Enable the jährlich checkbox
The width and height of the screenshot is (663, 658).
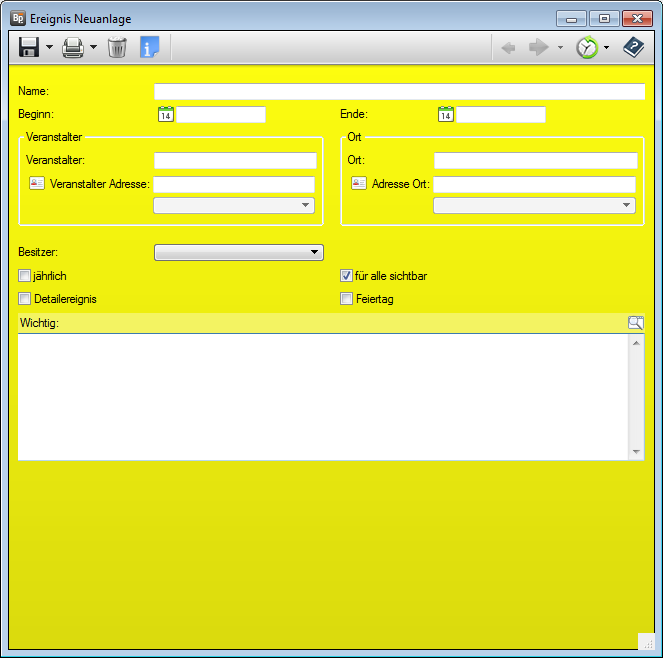point(25,276)
